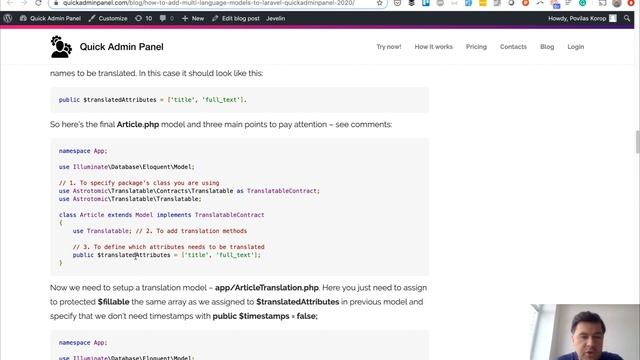Click the bold $translatedAttributes in paragraph
640x360 pixels.
coord(298,302)
